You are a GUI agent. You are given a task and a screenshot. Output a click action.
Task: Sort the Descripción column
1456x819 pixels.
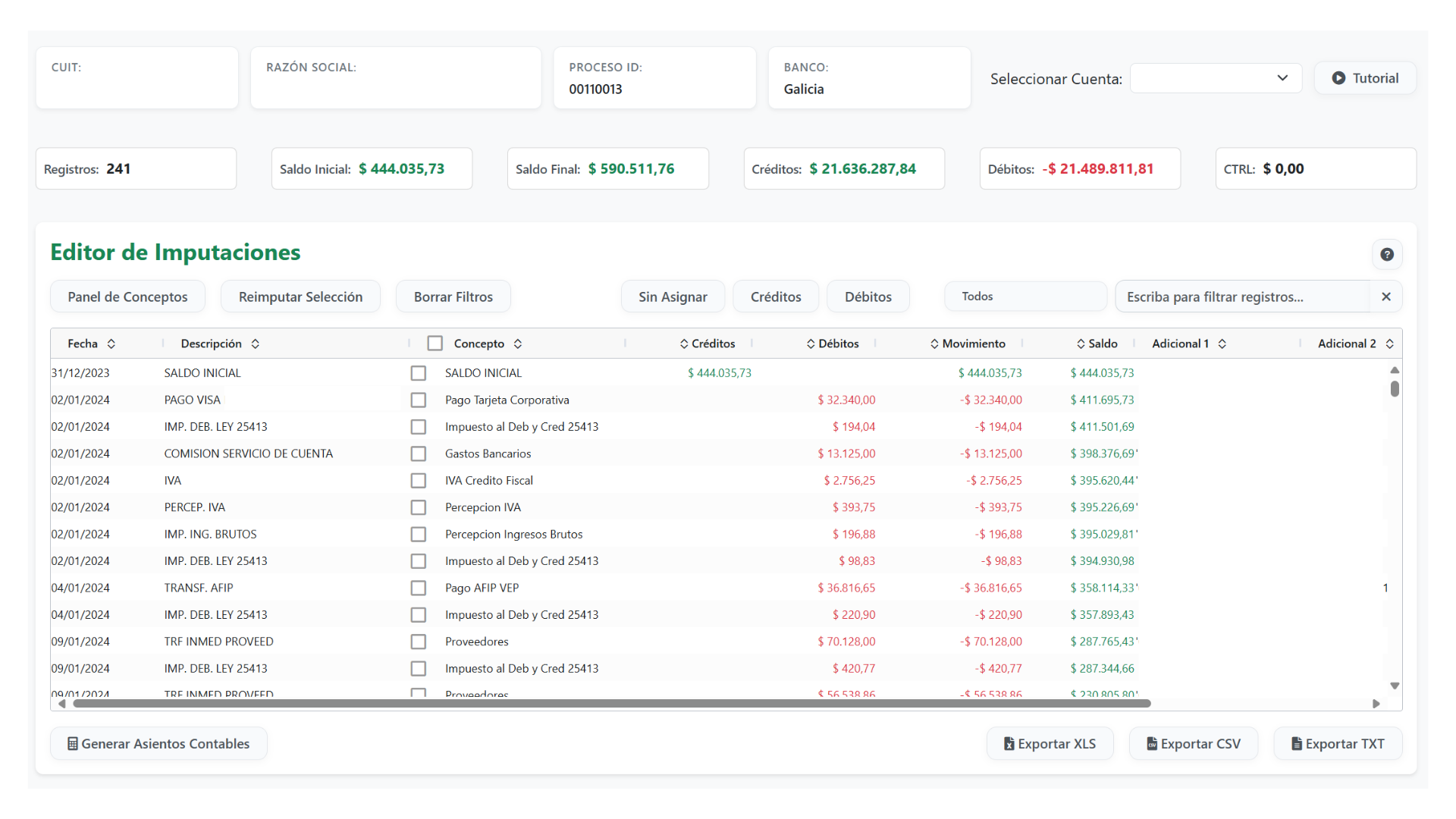coord(256,344)
